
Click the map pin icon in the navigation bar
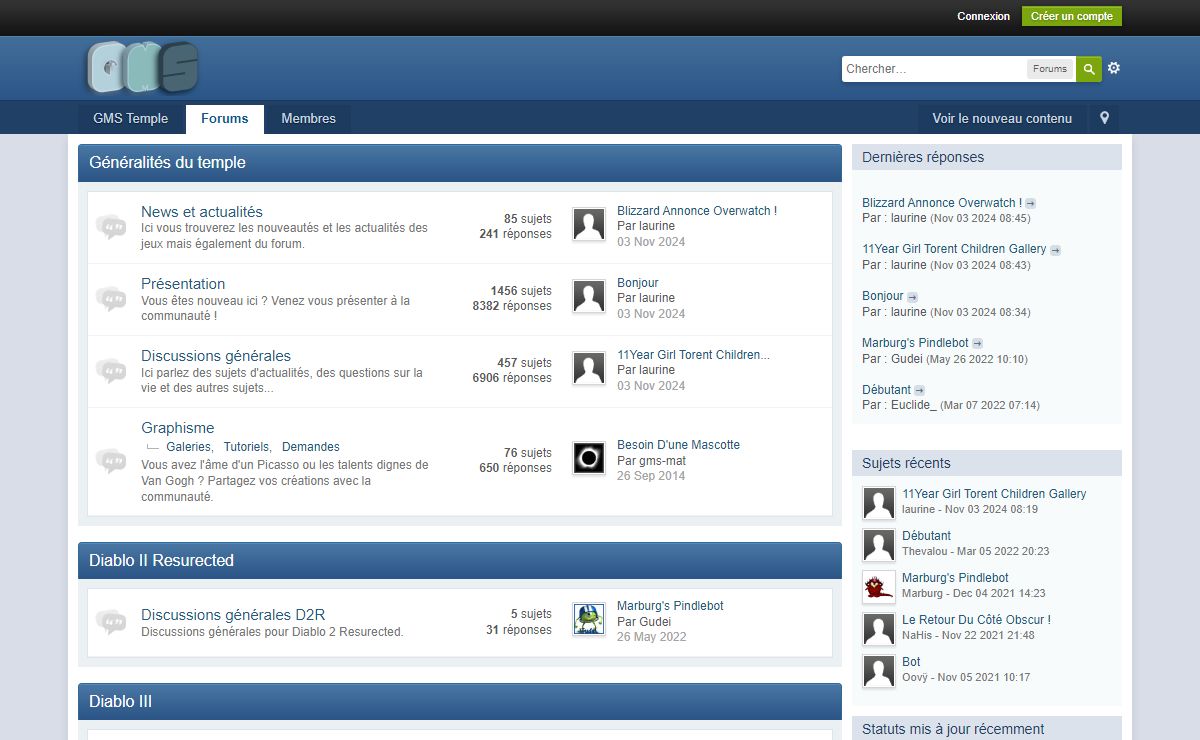click(x=1104, y=118)
